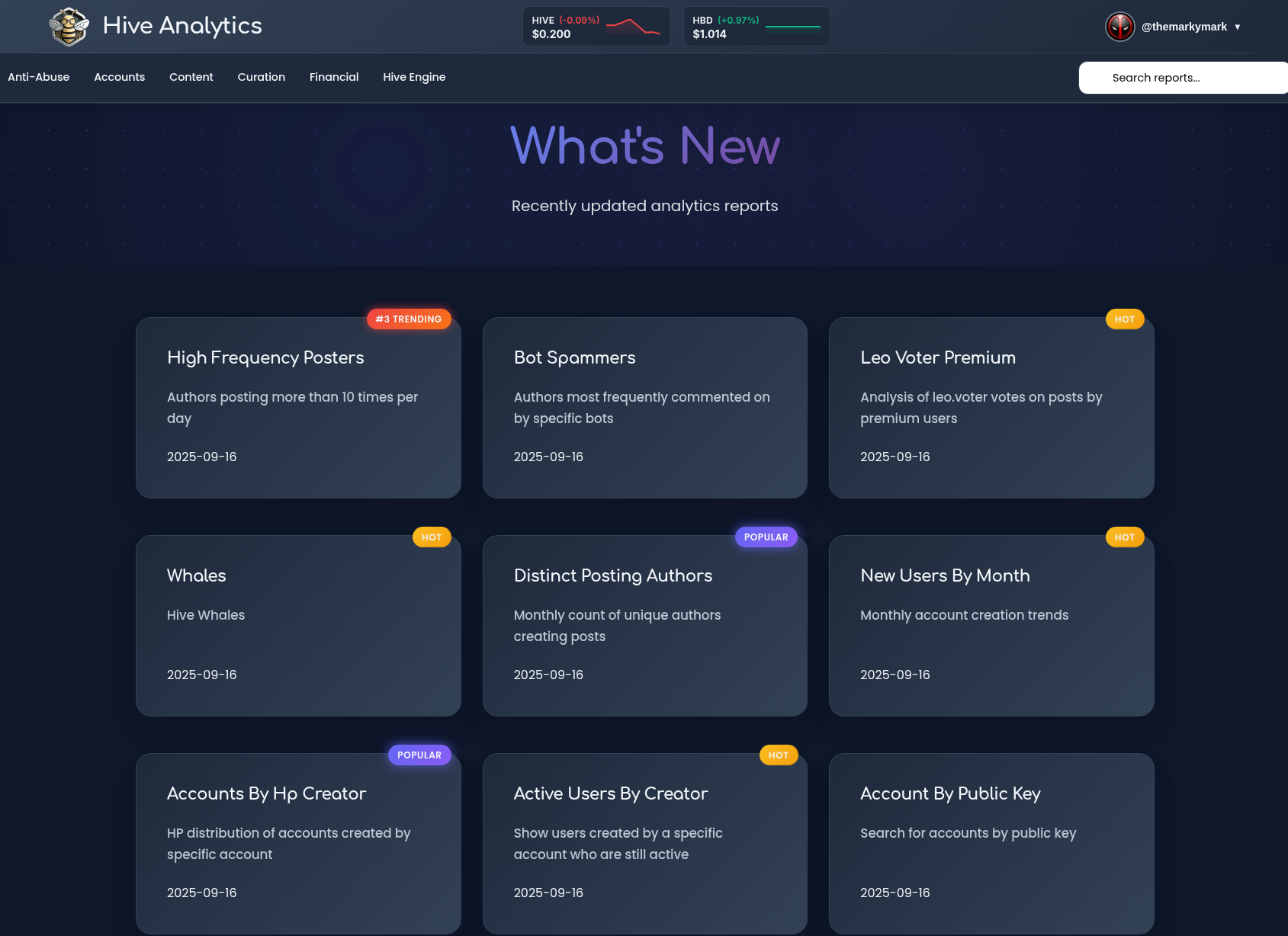Click the Hot badge on Whales card
Image resolution: width=1288 pixels, height=936 pixels.
click(432, 537)
